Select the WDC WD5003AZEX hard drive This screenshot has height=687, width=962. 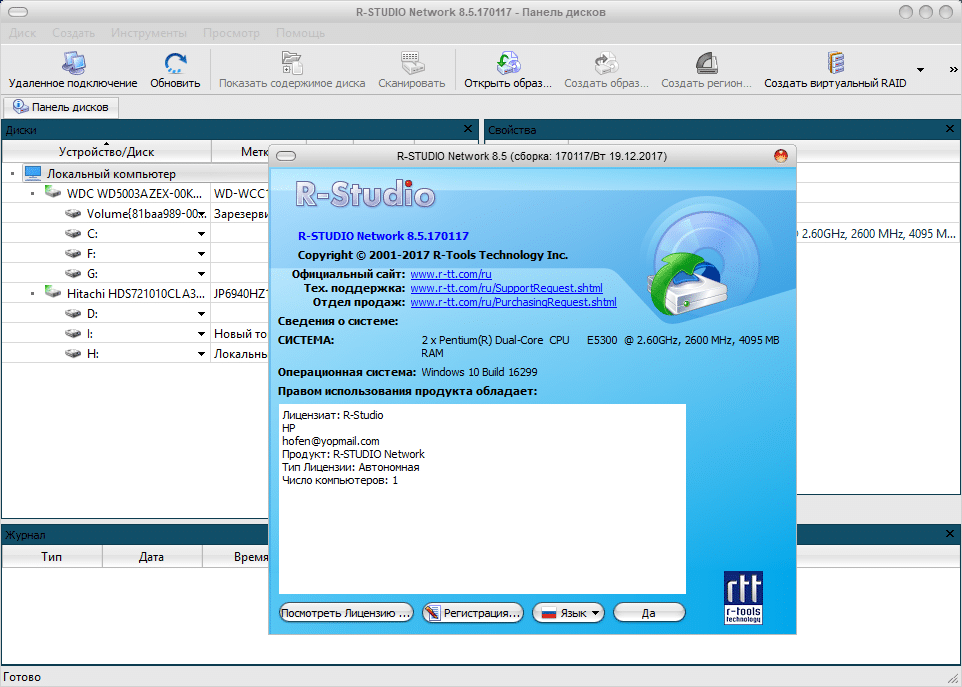[134, 193]
